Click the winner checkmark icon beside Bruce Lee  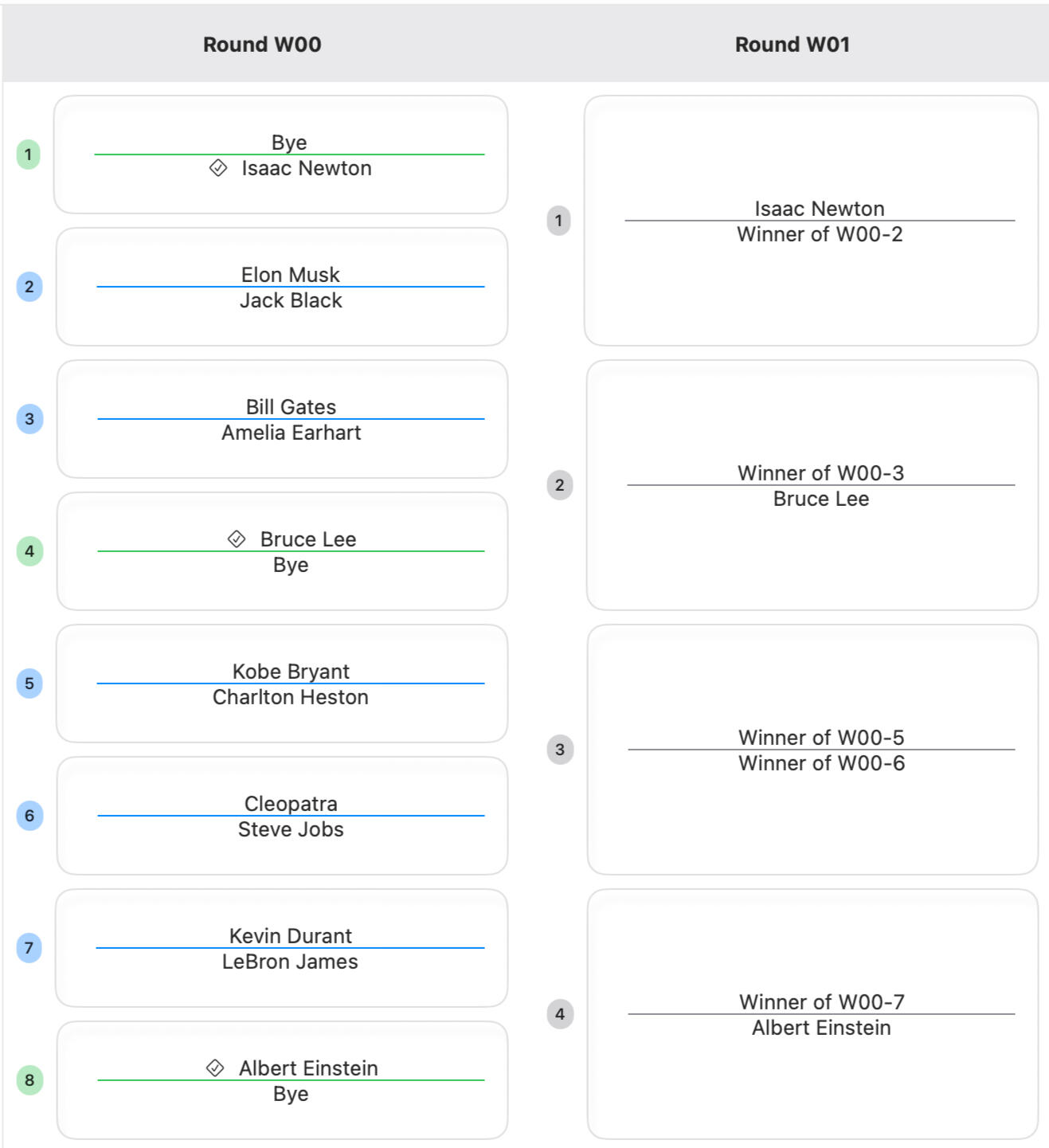pos(237,539)
